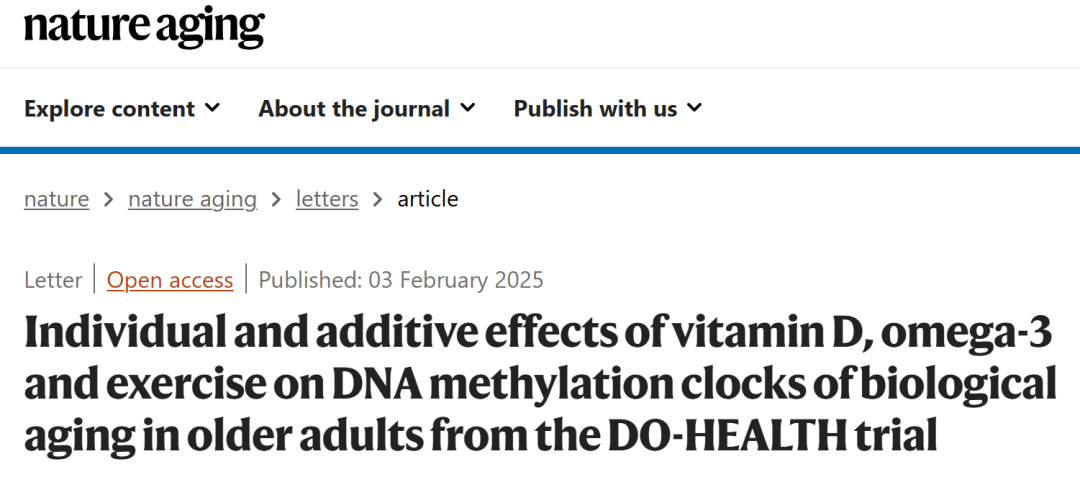Image resolution: width=1080 pixels, height=477 pixels.
Task: Click breadcrumb arrow after nature aging
Action: 276,200
